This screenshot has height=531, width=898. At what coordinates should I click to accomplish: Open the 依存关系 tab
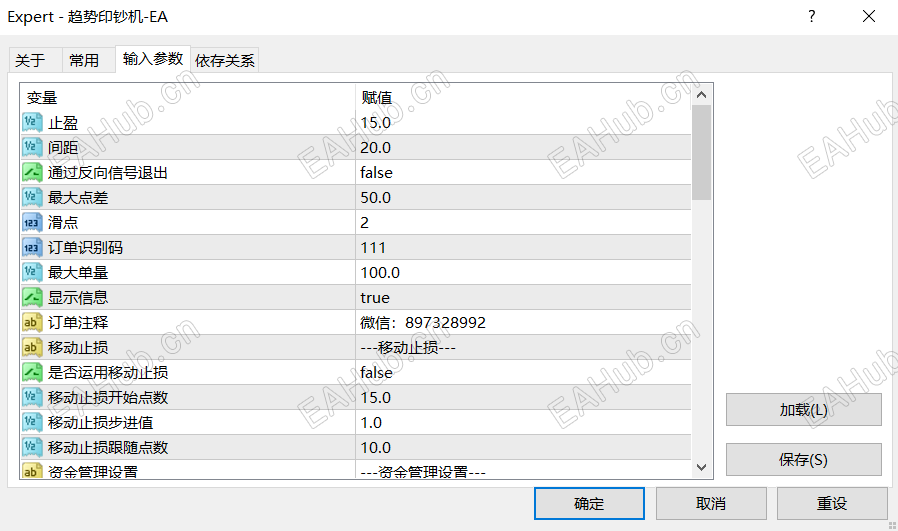click(x=224, y=60)
